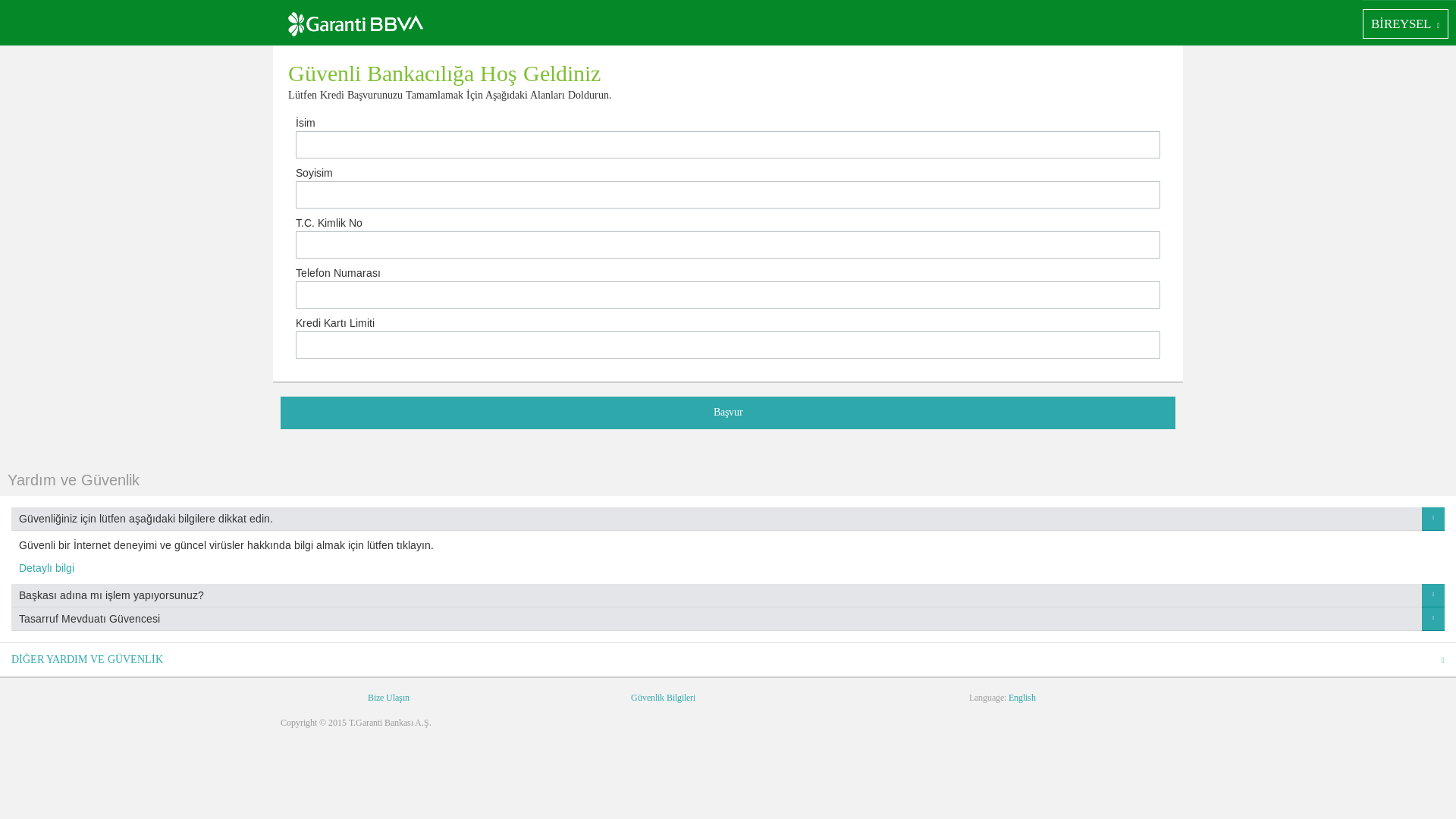Switch language to English
The height and width of the screenshot is (819, 1456).
click(1021, 698)
